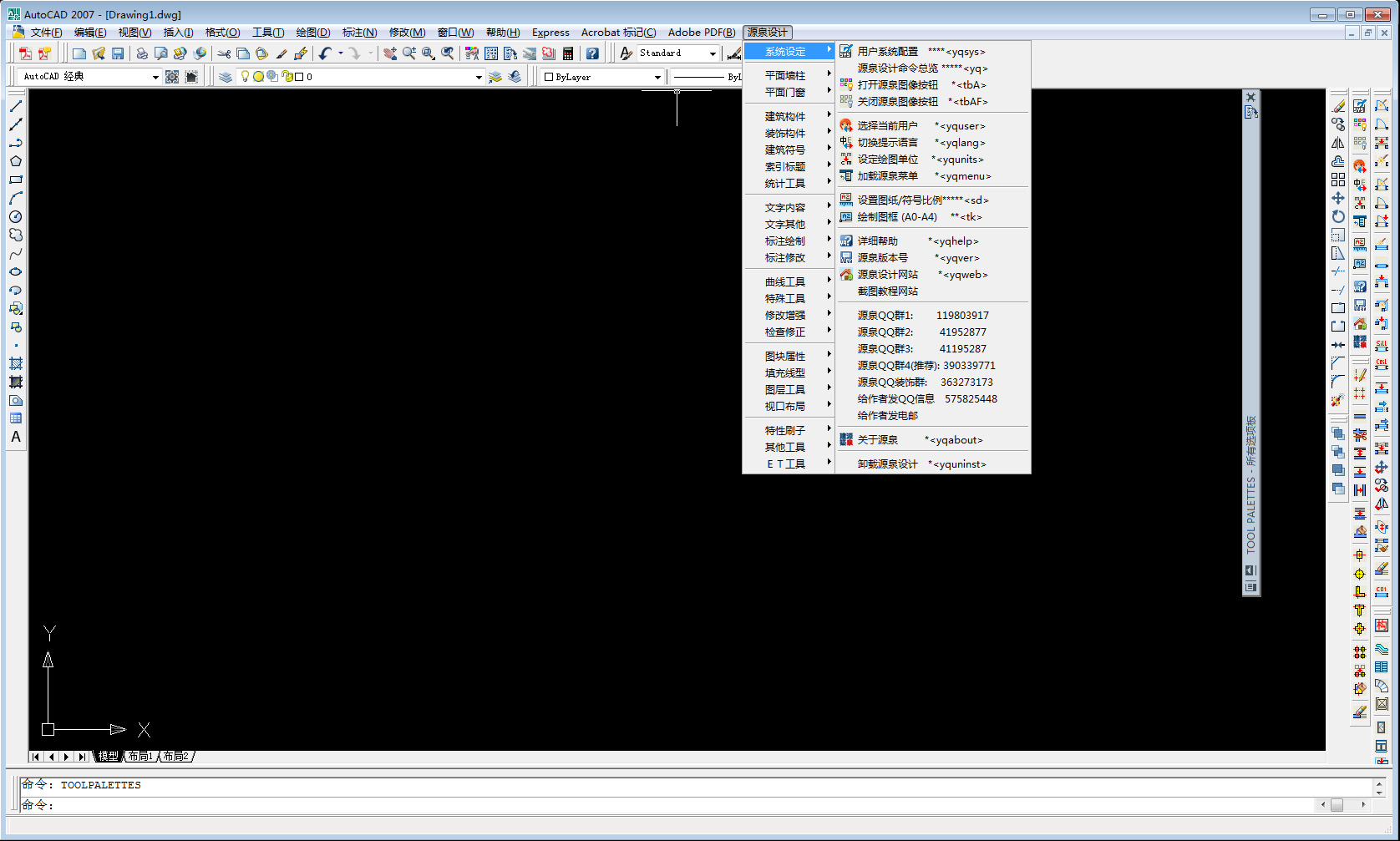Select the Erase tool in Modify toolbar
1400x841 pixels.
point(1338,106)
